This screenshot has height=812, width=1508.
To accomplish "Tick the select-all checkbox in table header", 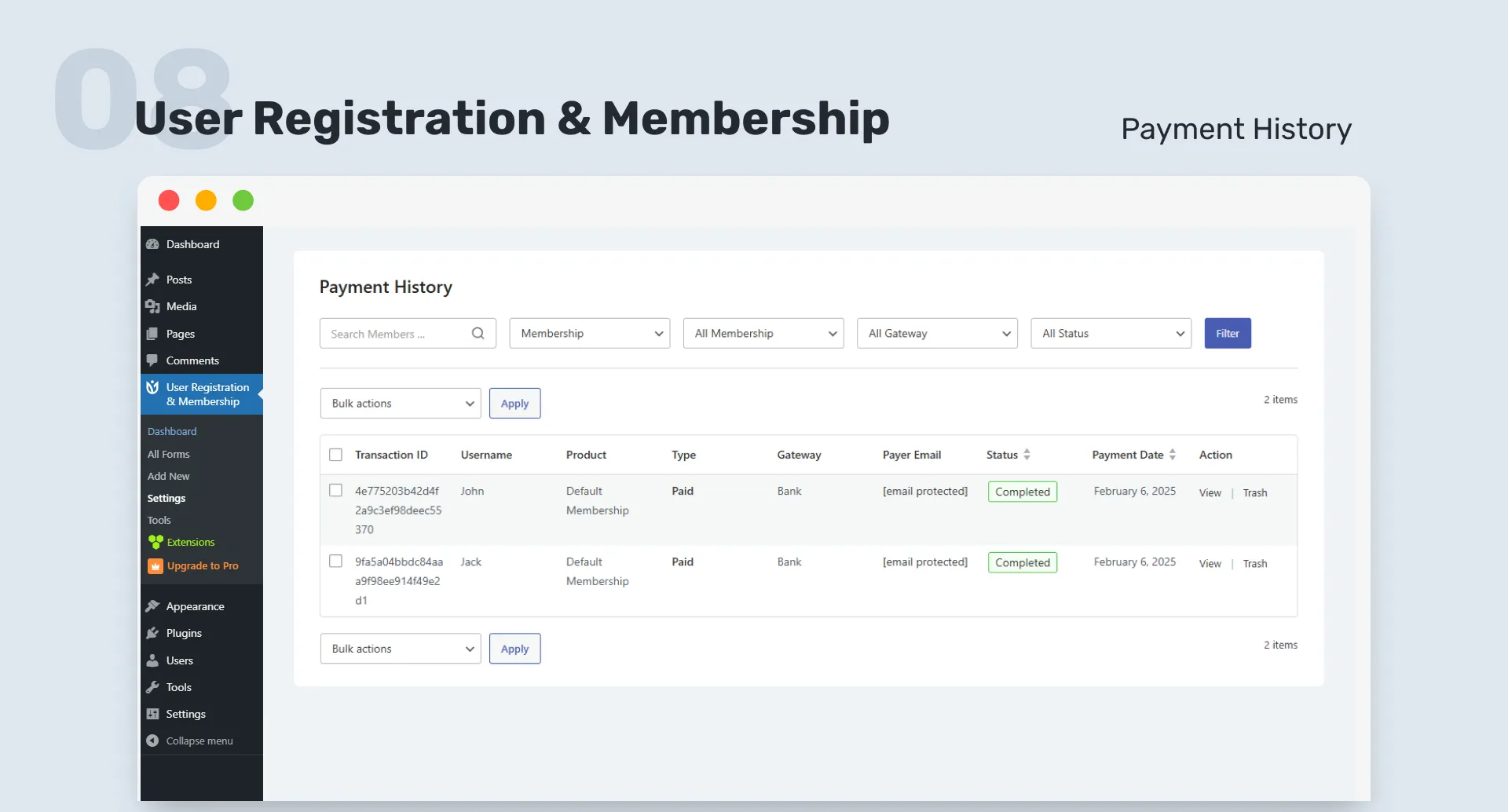I will 335,455.
